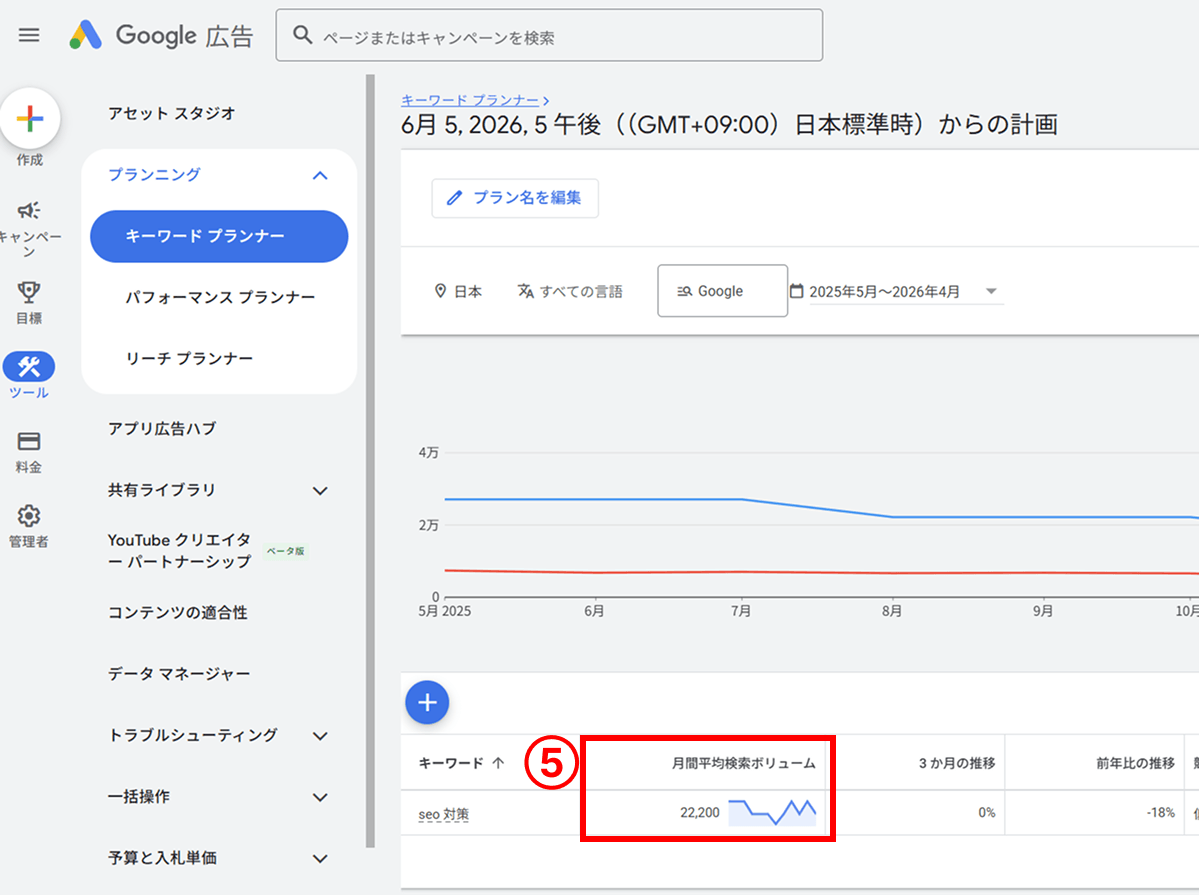Collapse the プランニング section

pos(320,175)
